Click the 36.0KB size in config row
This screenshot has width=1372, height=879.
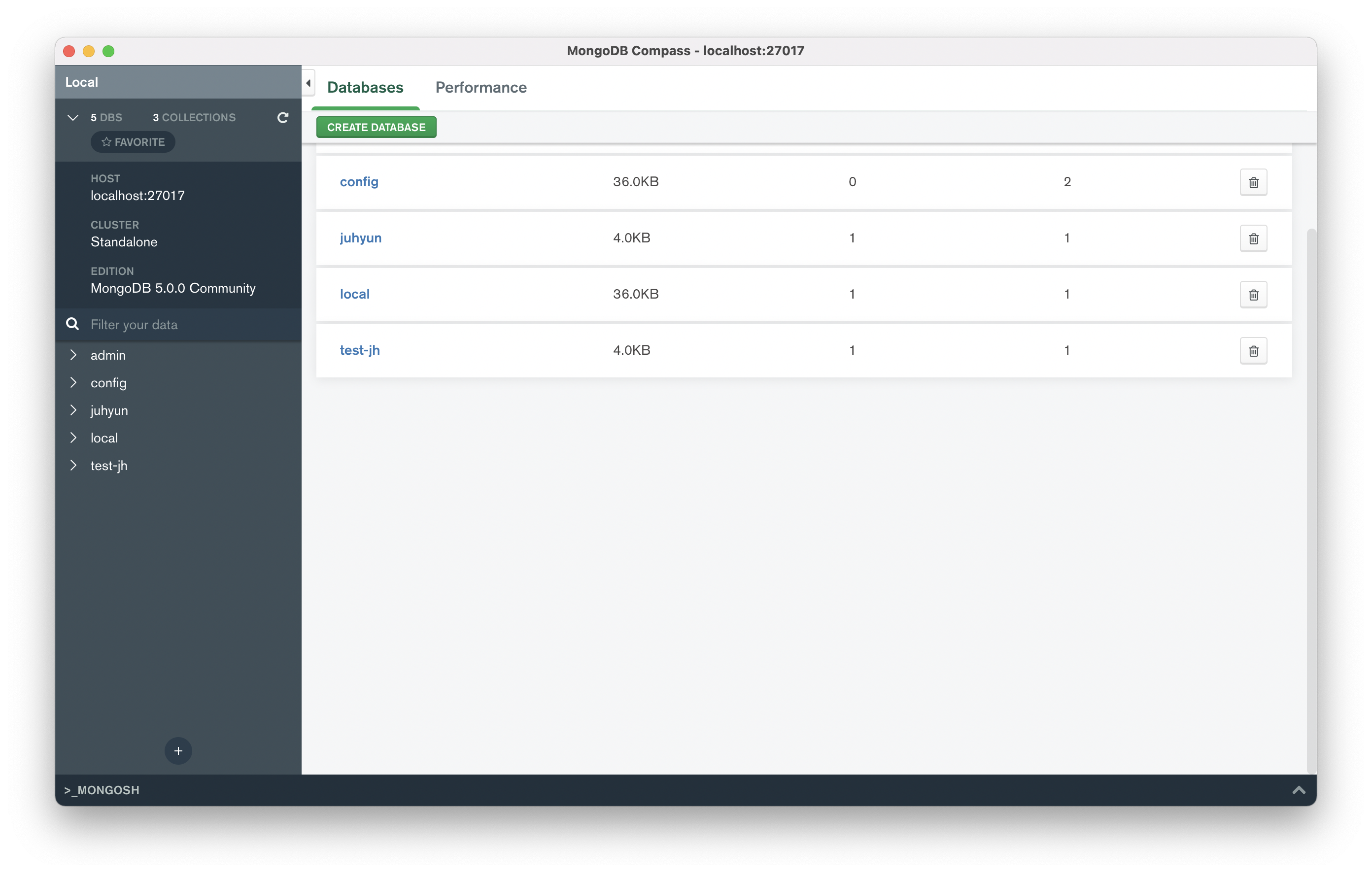[x=635, y=181]
